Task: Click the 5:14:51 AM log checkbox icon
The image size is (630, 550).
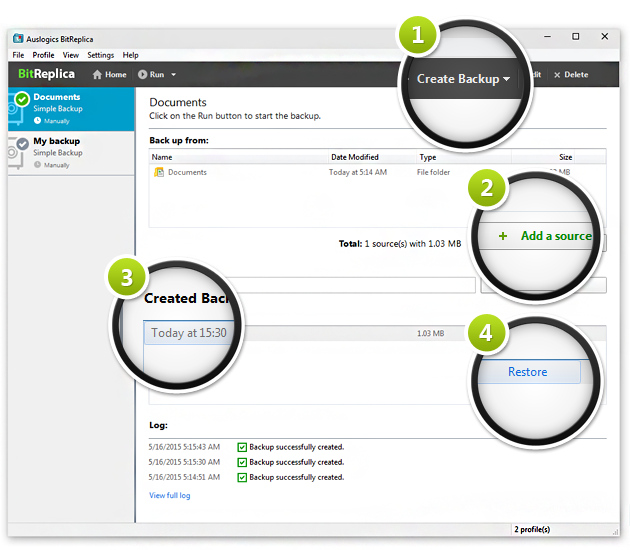Action: [242, 477]
